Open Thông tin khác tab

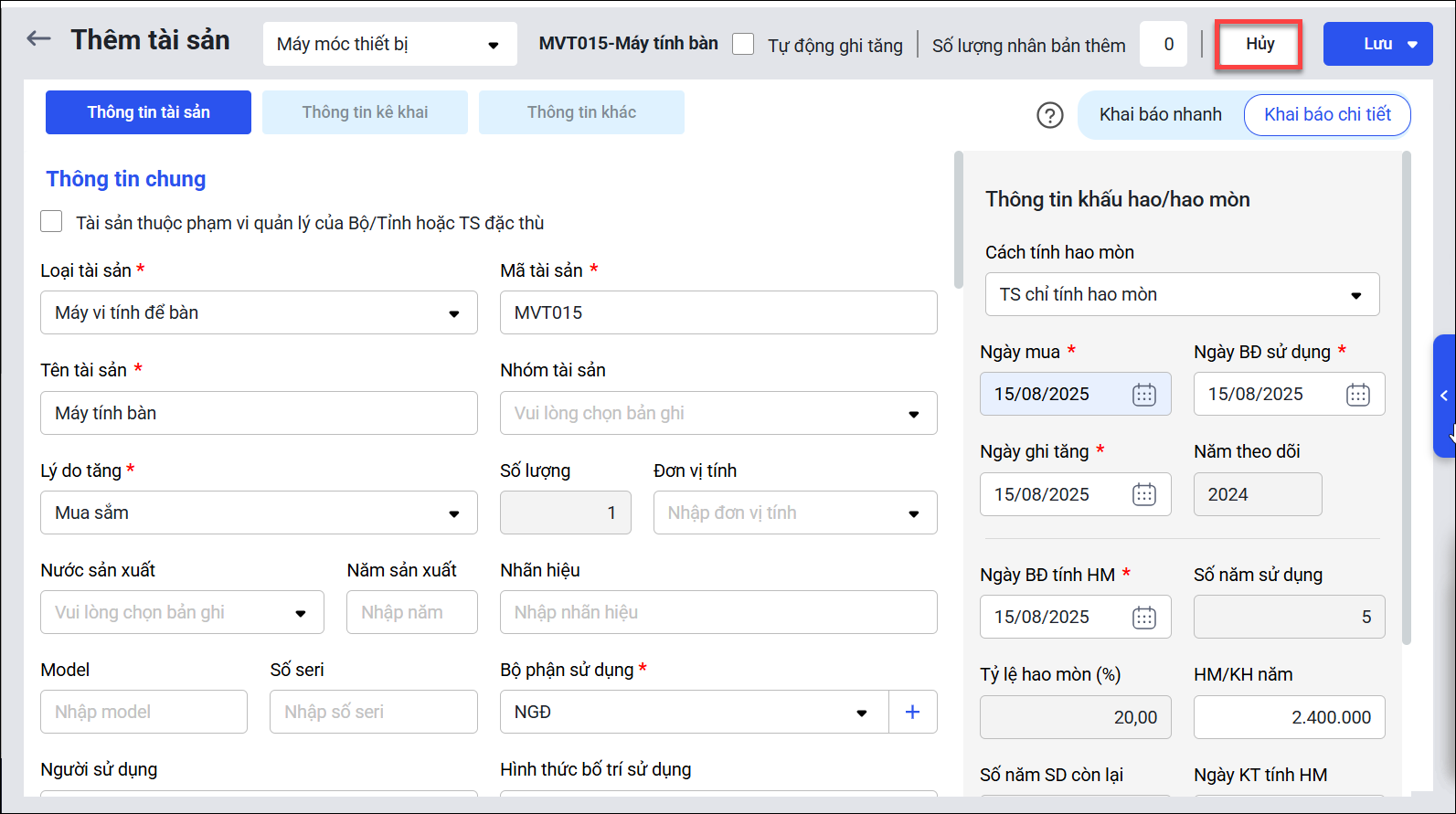pos(581,112)
